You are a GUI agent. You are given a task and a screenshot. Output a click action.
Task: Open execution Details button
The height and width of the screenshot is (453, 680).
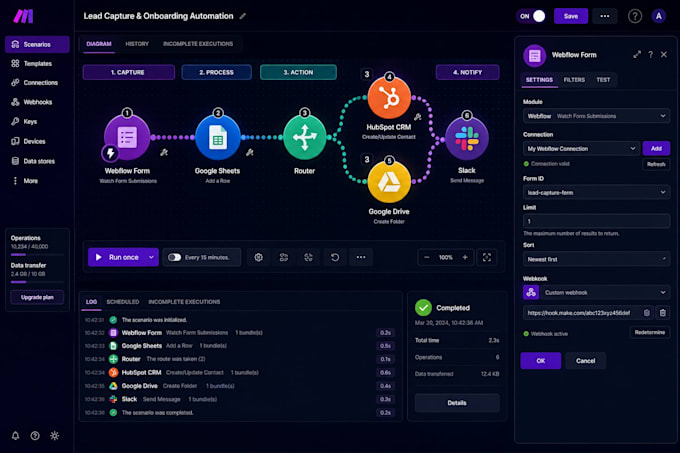coord(457,403)
